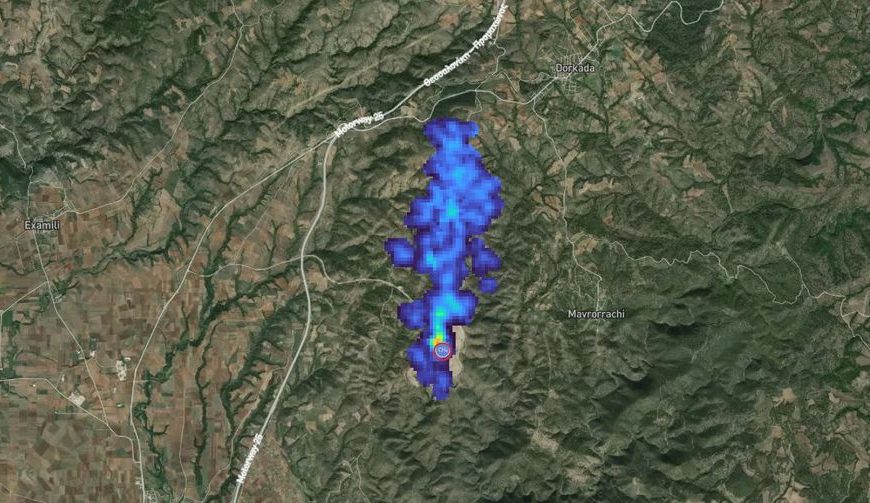
Task: Click the Motorway 25 label at the map bottom
Action: pyautogui.click(x=249, y=459)
